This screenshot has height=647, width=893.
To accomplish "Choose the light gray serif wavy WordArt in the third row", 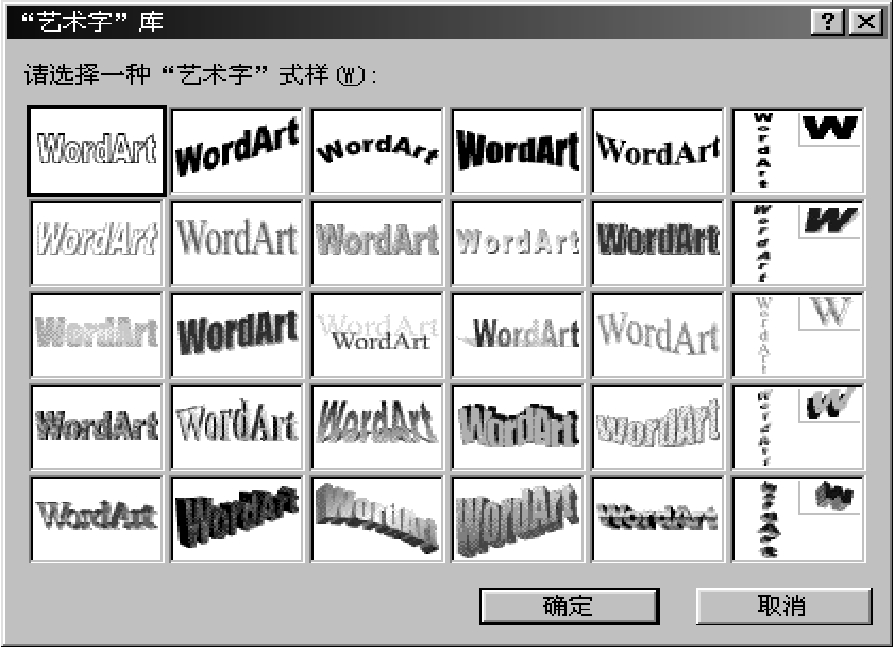I will [658, 335].
